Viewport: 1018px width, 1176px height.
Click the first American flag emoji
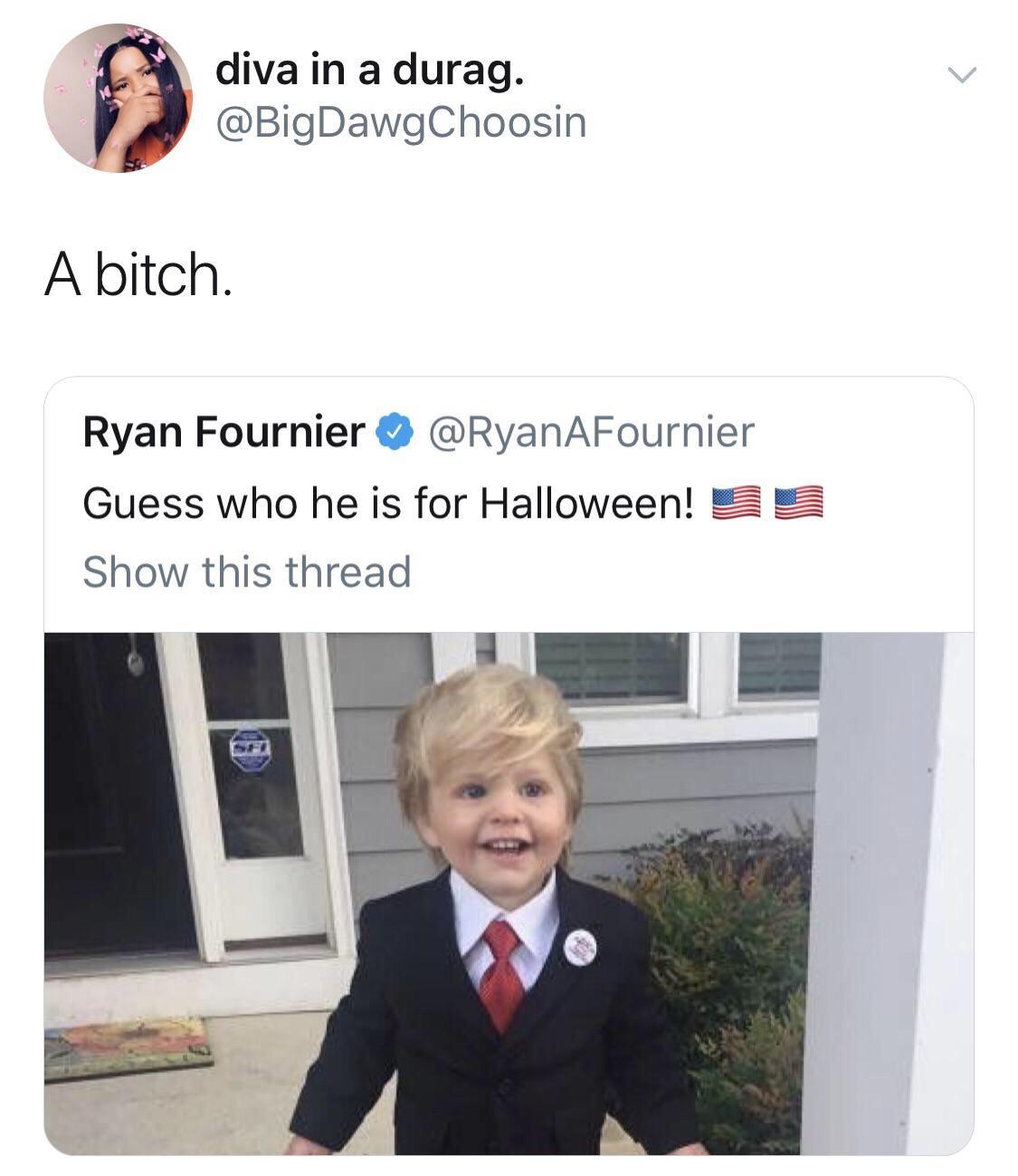click(737, 502)
